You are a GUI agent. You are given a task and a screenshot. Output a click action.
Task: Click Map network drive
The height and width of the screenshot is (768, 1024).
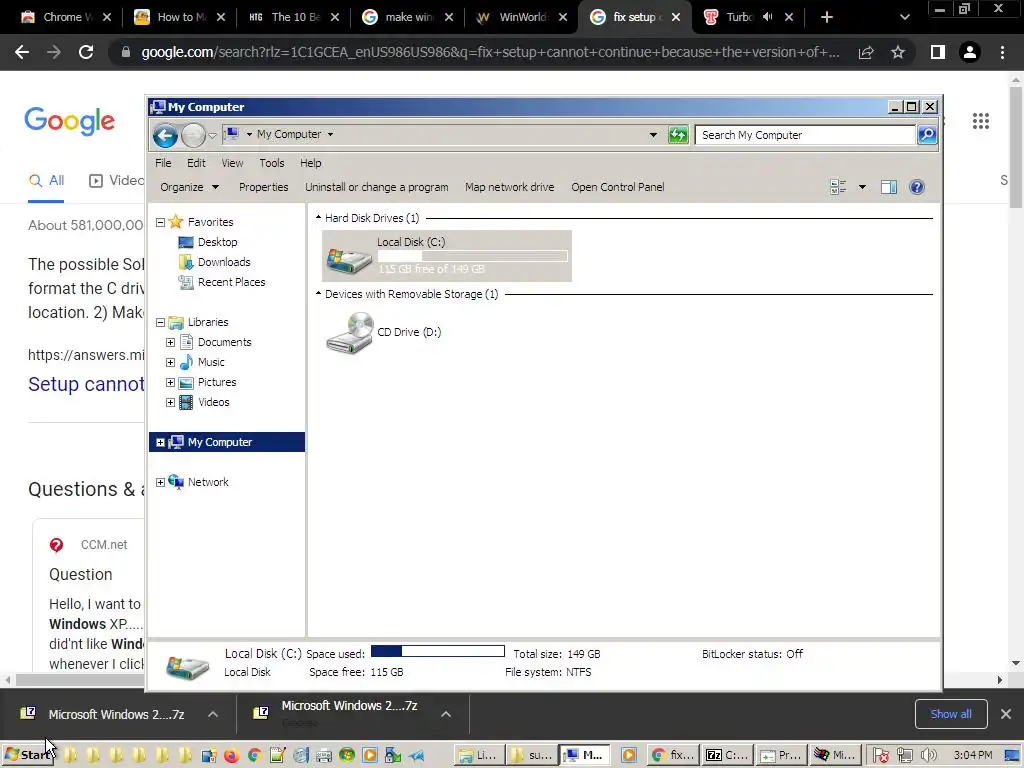(x=509, y=187)
